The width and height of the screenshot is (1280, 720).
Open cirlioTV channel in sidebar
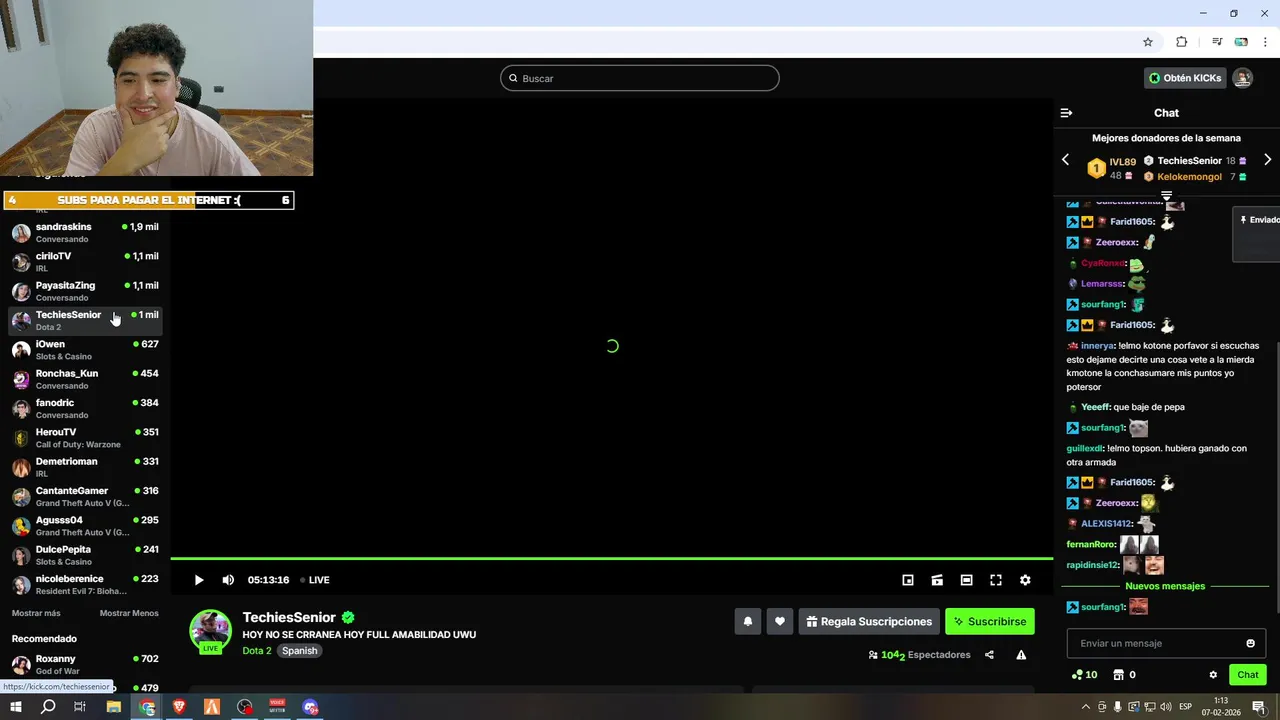(85, 262)
